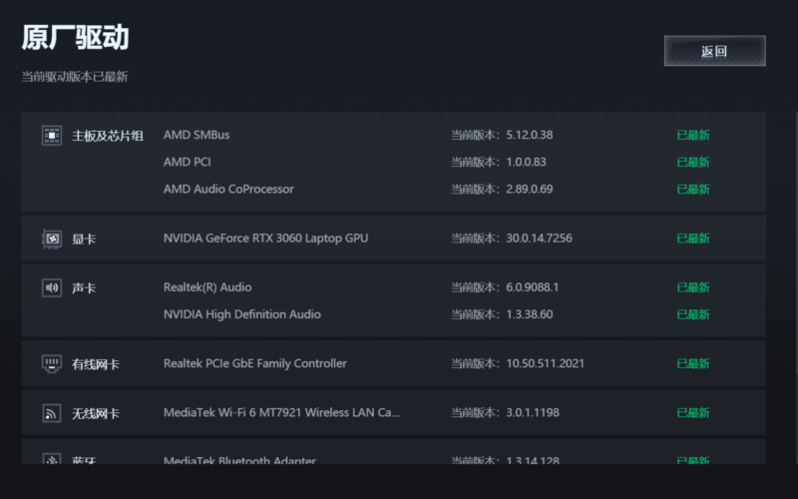Click the wireless signal icon next to 无线网卡

(x=52, y=413)
